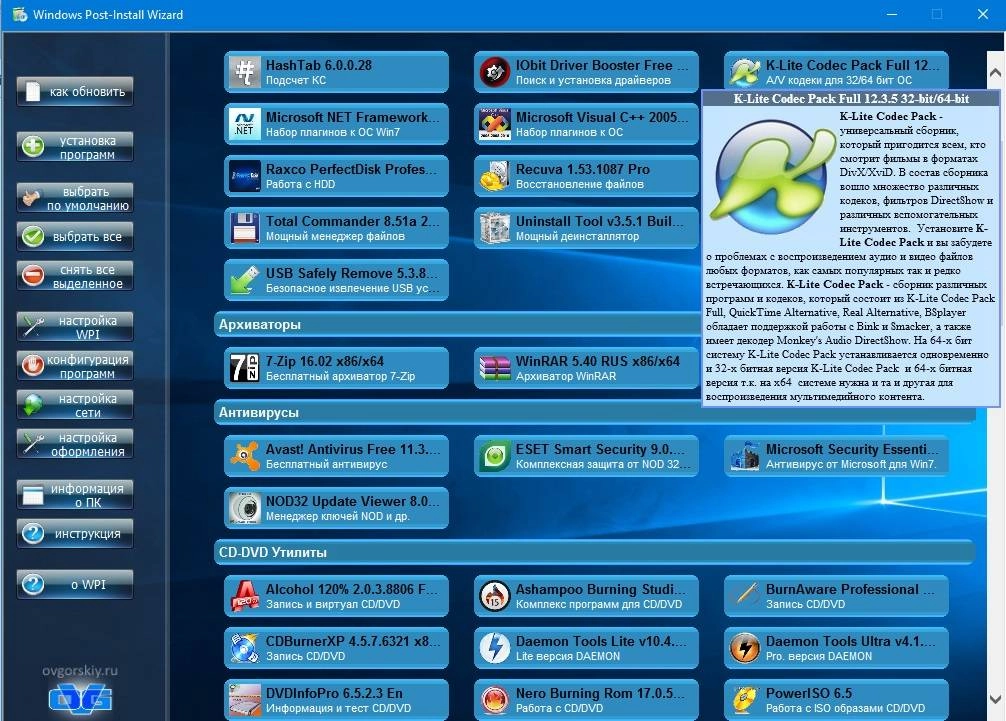Click the WinRAR books icon
Screen dimensions: 1006x721
pyautogui.click(x=495, y=368)
